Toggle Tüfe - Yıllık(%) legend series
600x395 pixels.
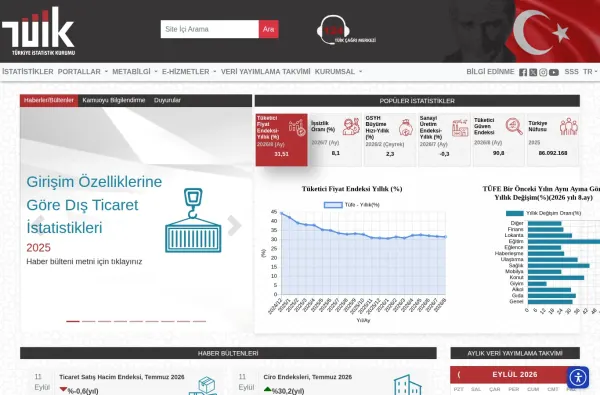[x=352, y=205]
